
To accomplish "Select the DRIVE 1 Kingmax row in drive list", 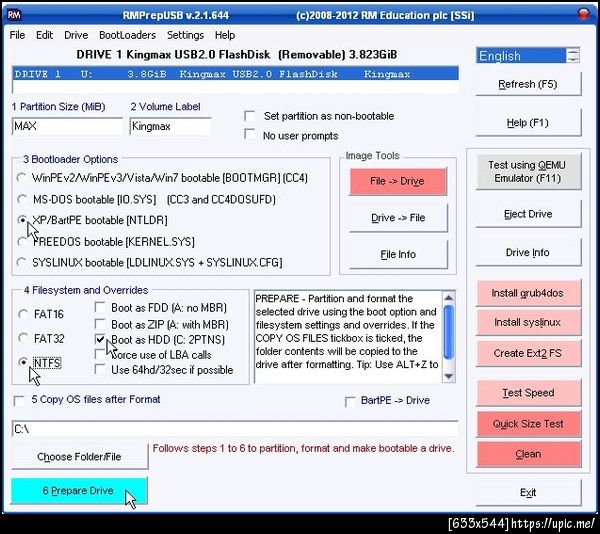I will point(235,73).
